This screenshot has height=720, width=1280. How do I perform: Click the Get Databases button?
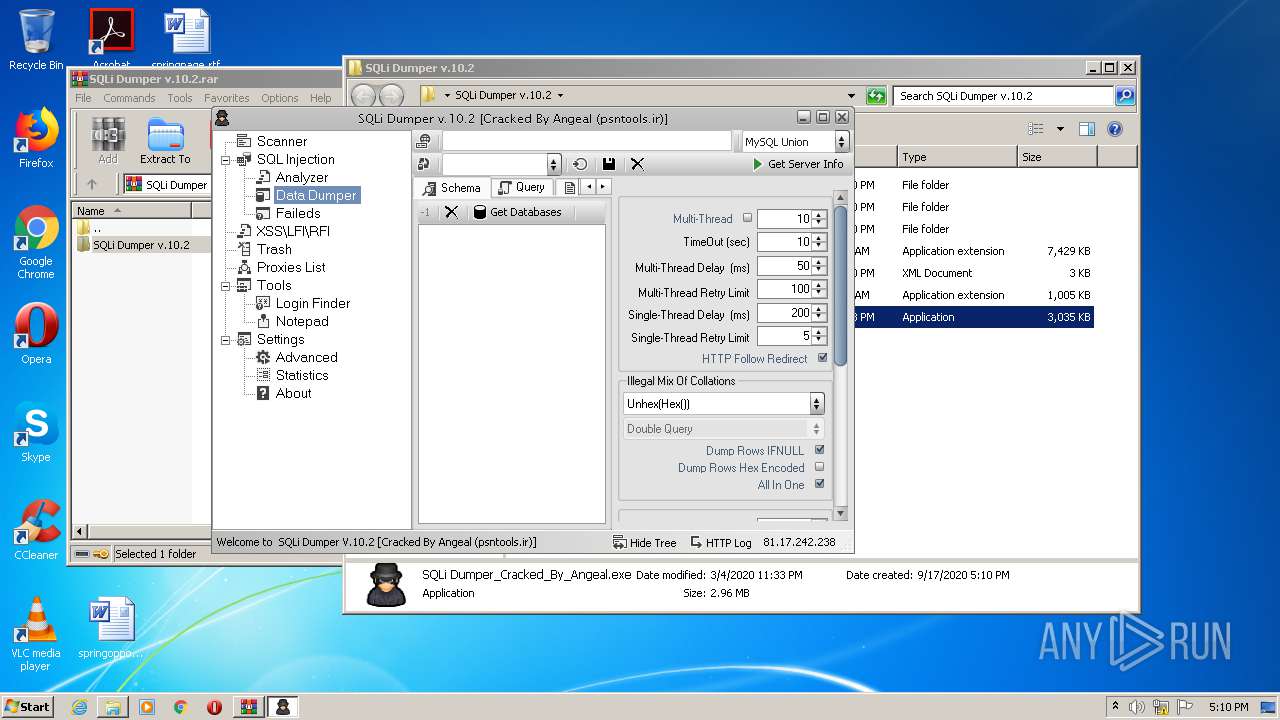coord(517,212)
